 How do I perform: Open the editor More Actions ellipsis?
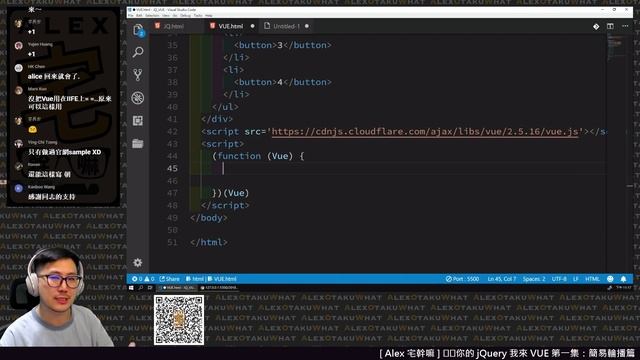625,26
